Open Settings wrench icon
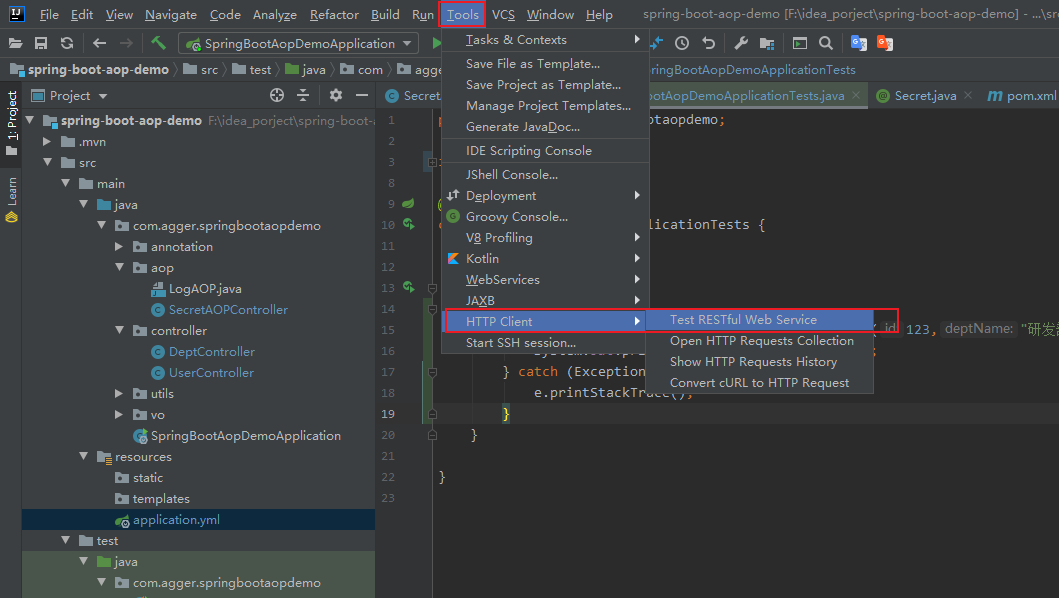1059x598 pixels. [741, 43]
